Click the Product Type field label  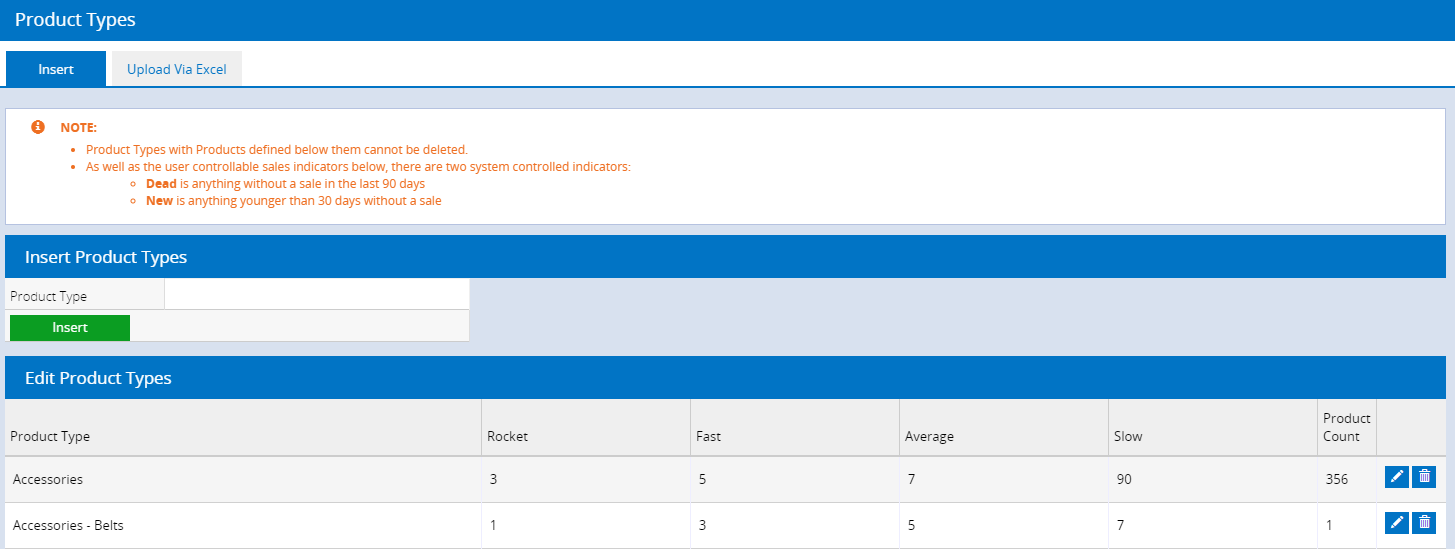tap(48, 296)
